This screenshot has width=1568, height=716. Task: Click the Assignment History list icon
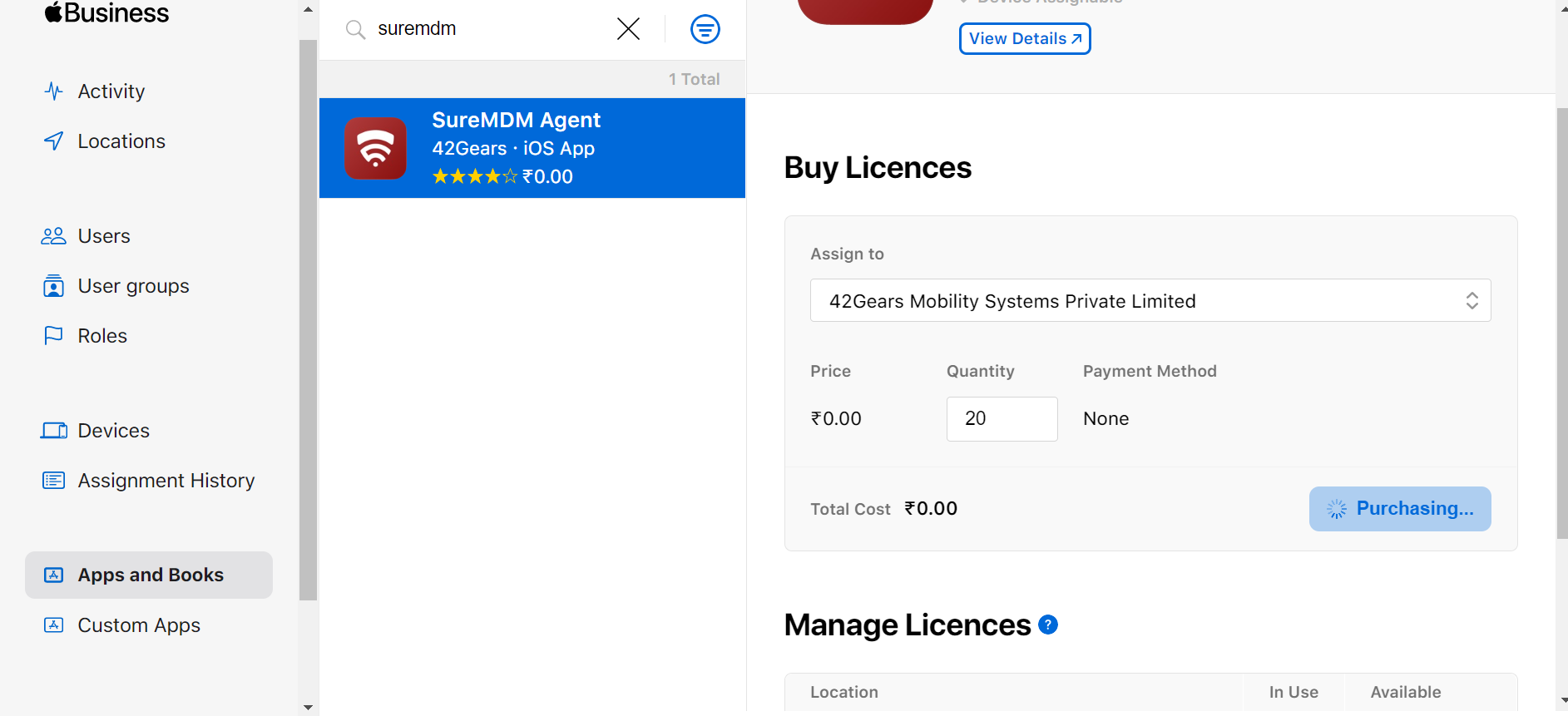tap(54, 481)
